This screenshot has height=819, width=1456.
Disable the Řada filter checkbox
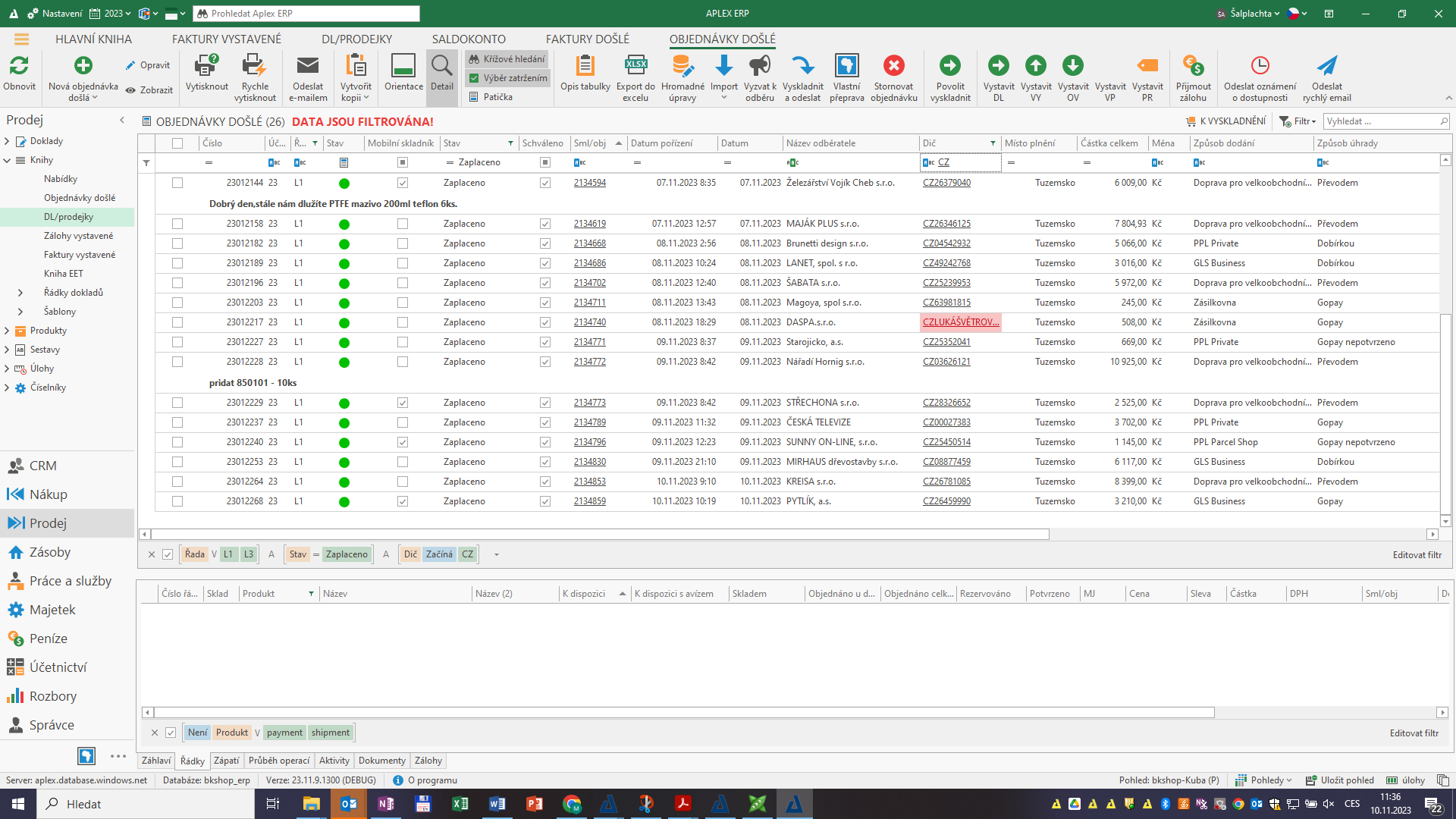pyautogui.click(x=168, y=554)
